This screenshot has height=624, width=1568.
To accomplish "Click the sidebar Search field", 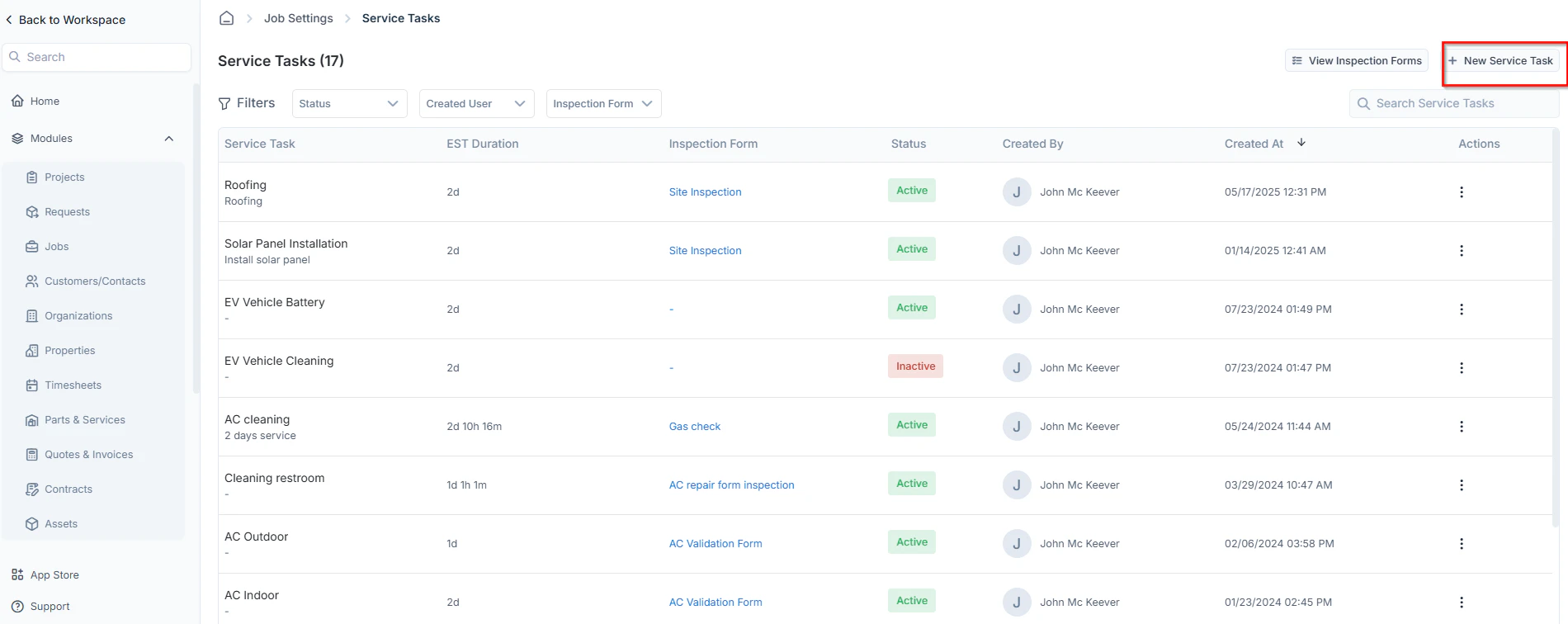I will [x=97, y=57].
